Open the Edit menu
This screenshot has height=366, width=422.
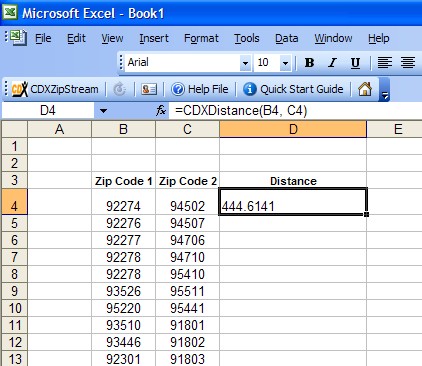click(x=76, y=38)
